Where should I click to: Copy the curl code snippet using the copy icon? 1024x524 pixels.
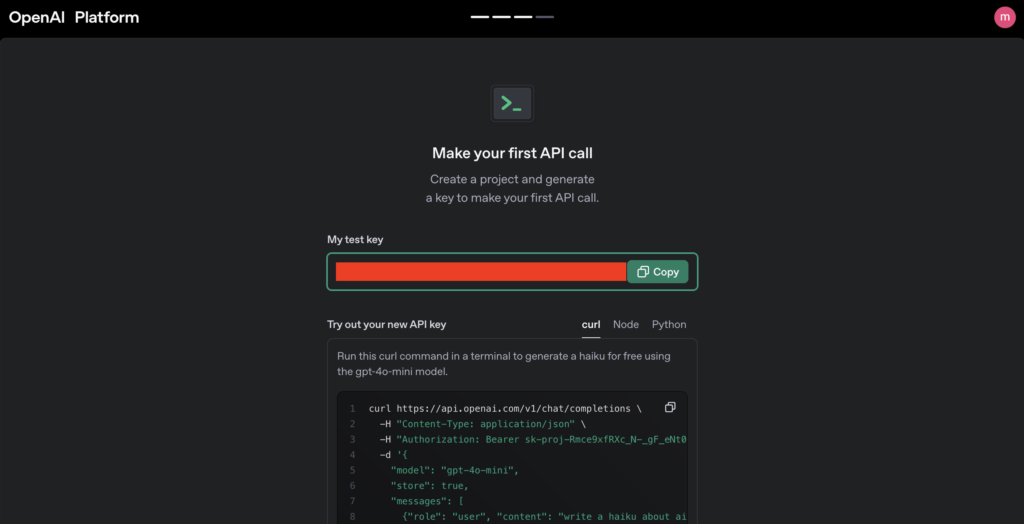click(669, 407)
